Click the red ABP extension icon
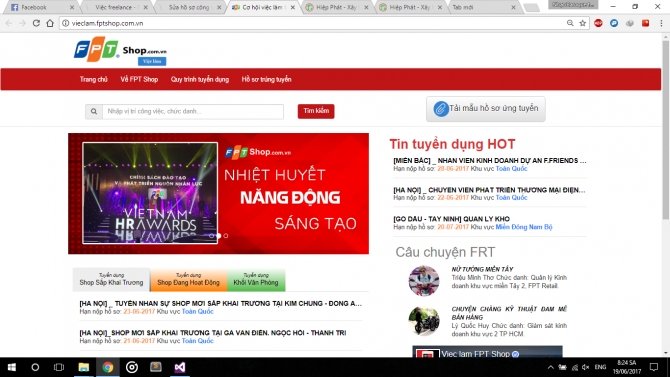Screen dimensions: 670x377 [x=598, y=23]
